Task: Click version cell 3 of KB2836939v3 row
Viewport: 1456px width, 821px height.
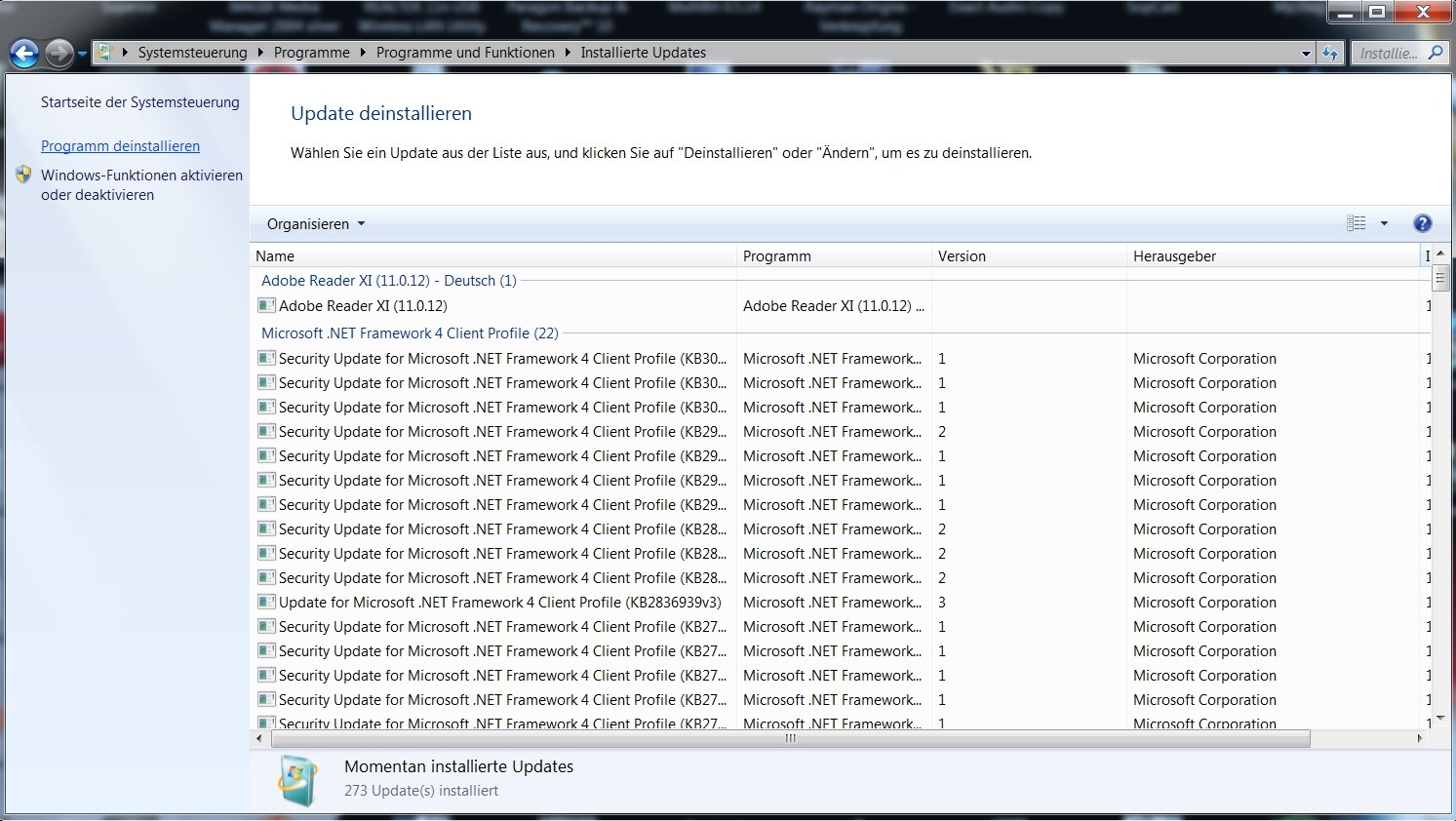Action: (942, 603)
